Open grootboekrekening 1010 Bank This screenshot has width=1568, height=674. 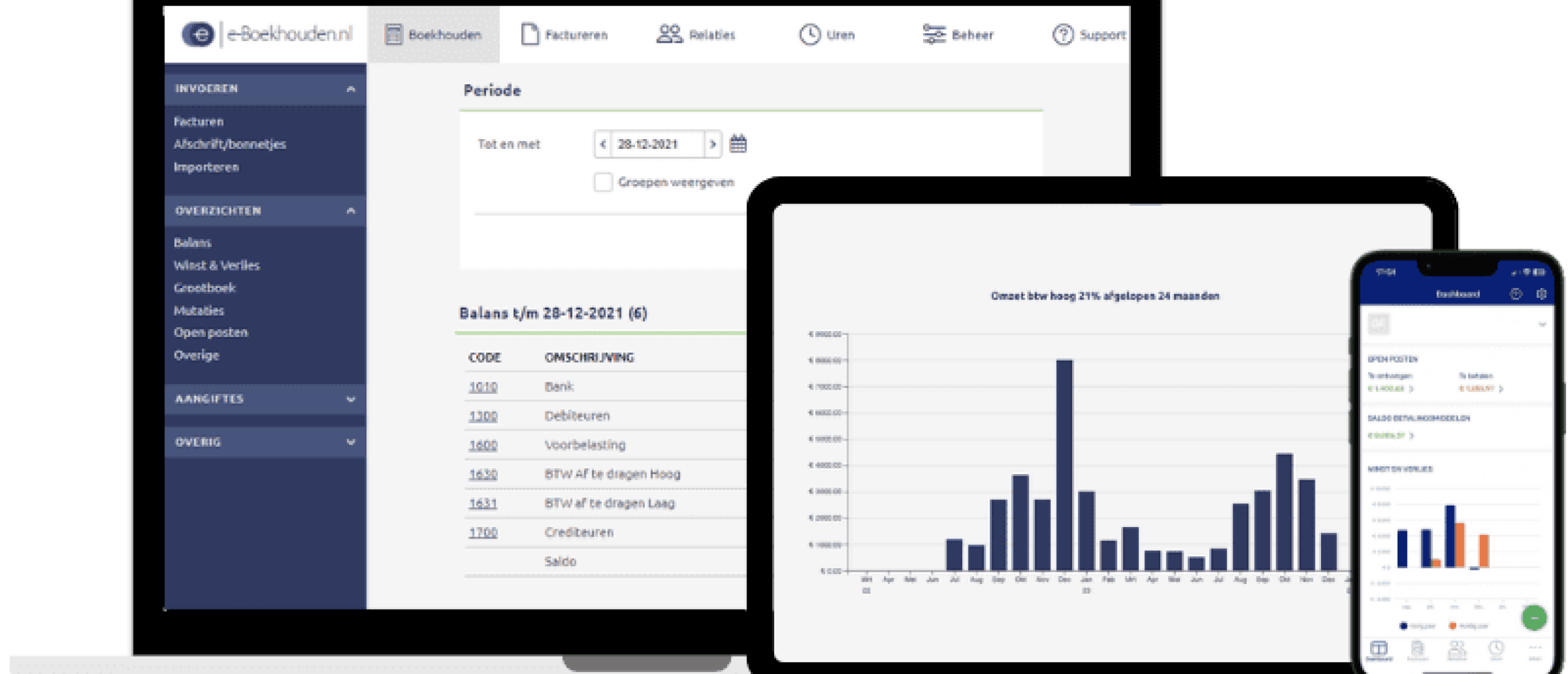(x=482, y=387)
